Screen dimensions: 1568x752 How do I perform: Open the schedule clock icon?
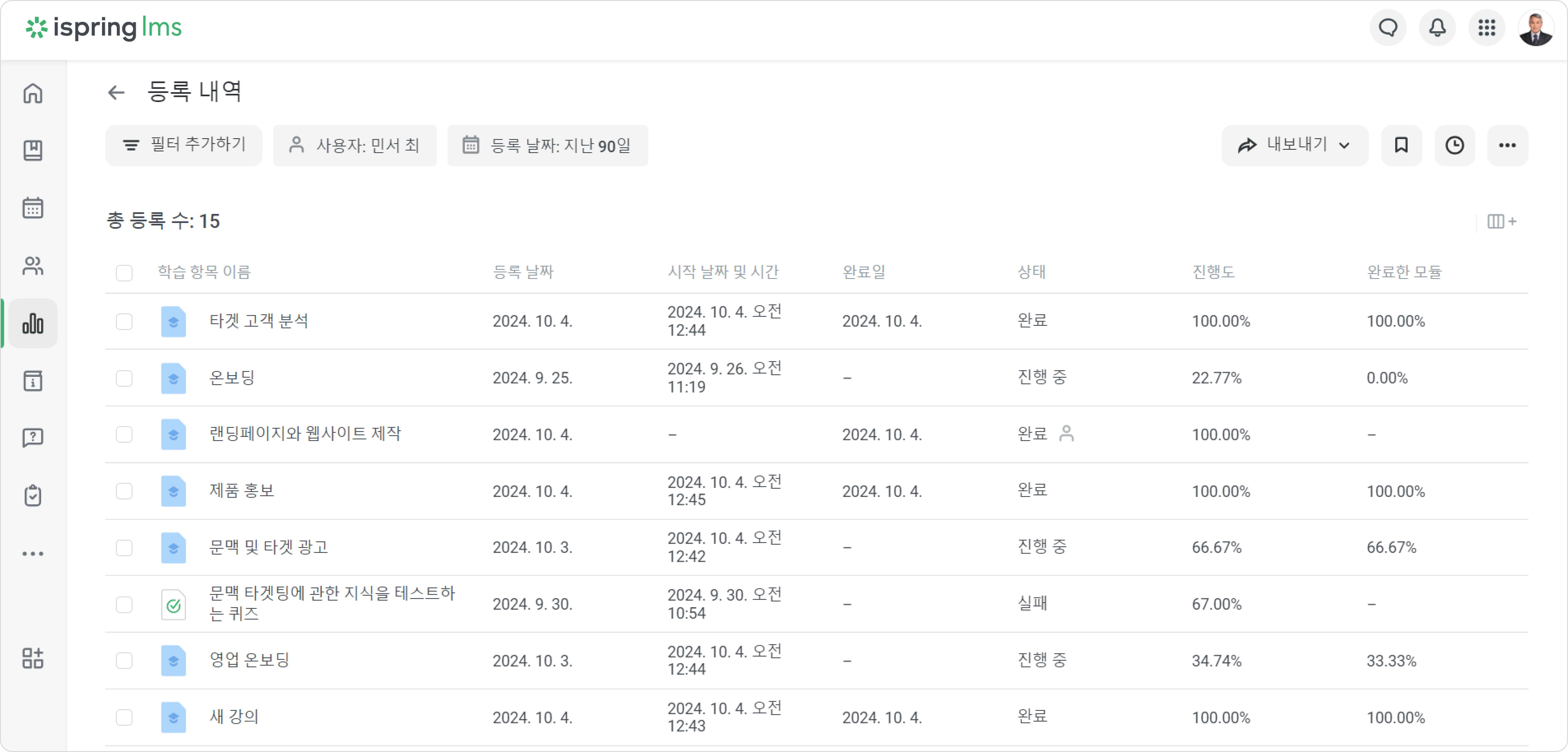[x=1455, y=146]
